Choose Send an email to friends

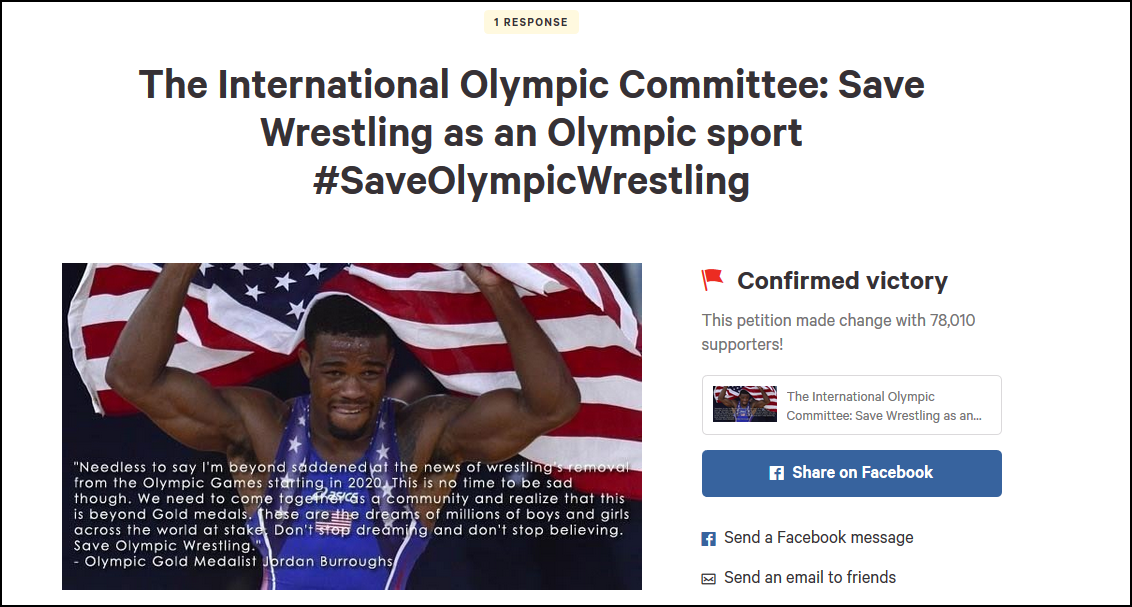[x=809, y=577]
